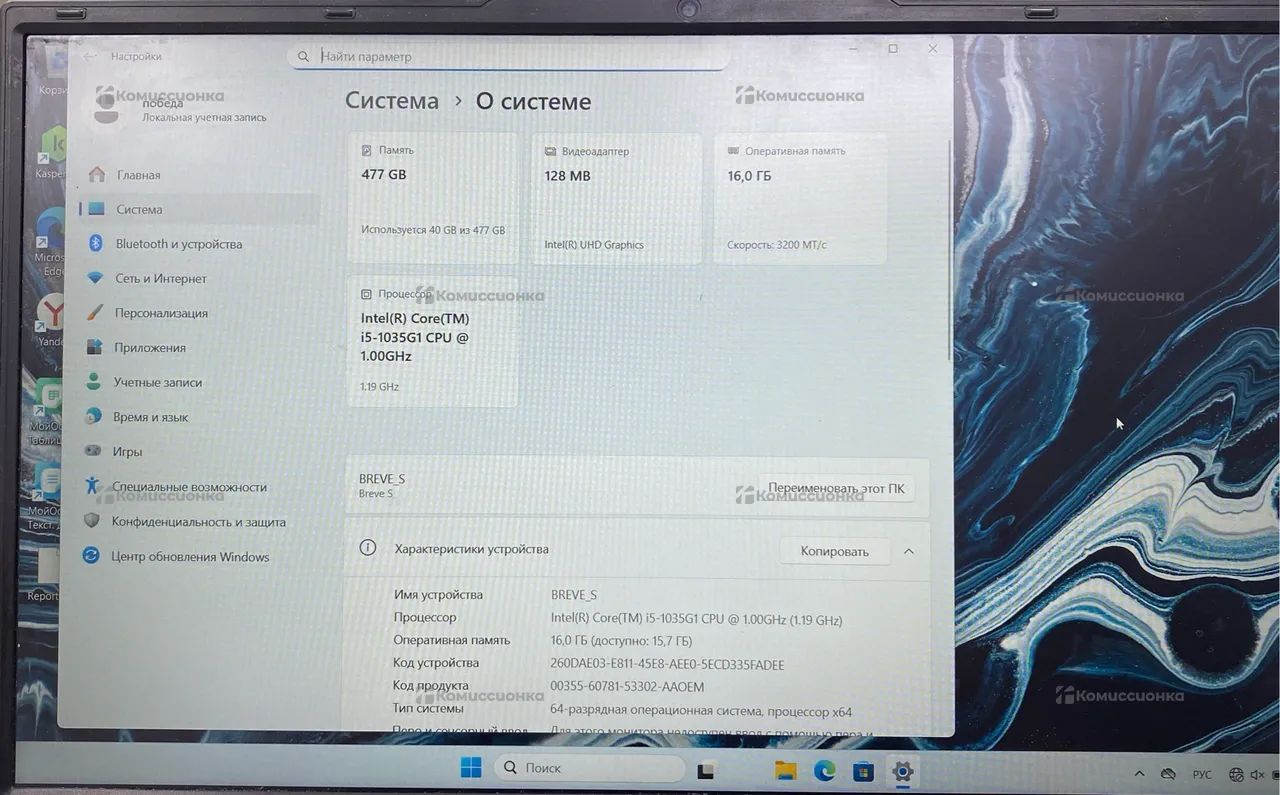Image resolution: width=1280 pixels, height=795 pixels.
Task: Show hidden icons in system tray
Action: click(x=1139, y=775)
